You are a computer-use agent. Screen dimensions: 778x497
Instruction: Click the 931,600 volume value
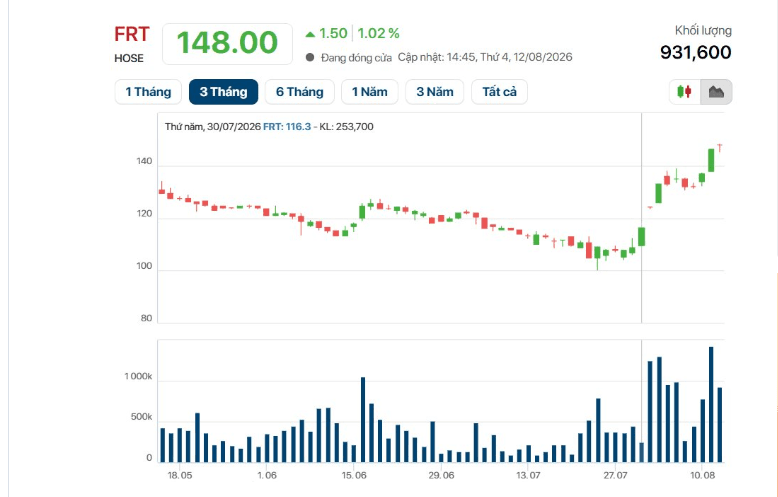[696, 52]
